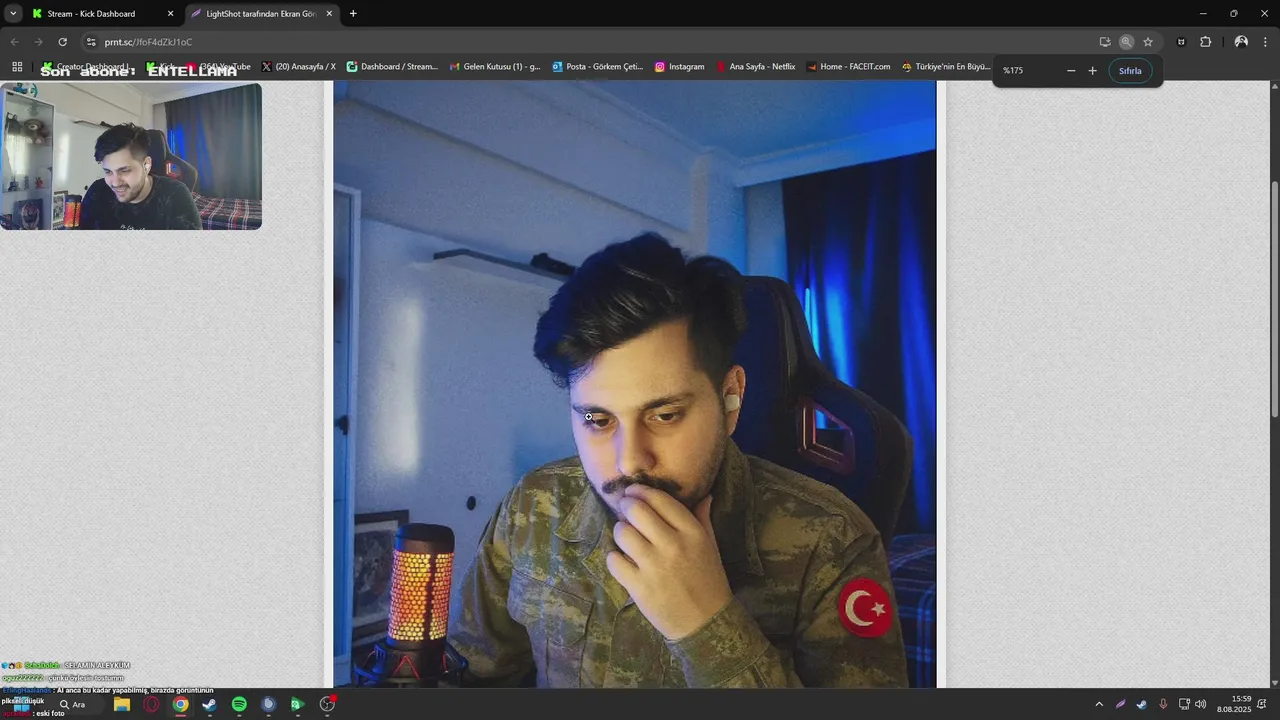The image size is (1280, 720).
Task: Open the Steam tray icon
Action: (1141, 704)
